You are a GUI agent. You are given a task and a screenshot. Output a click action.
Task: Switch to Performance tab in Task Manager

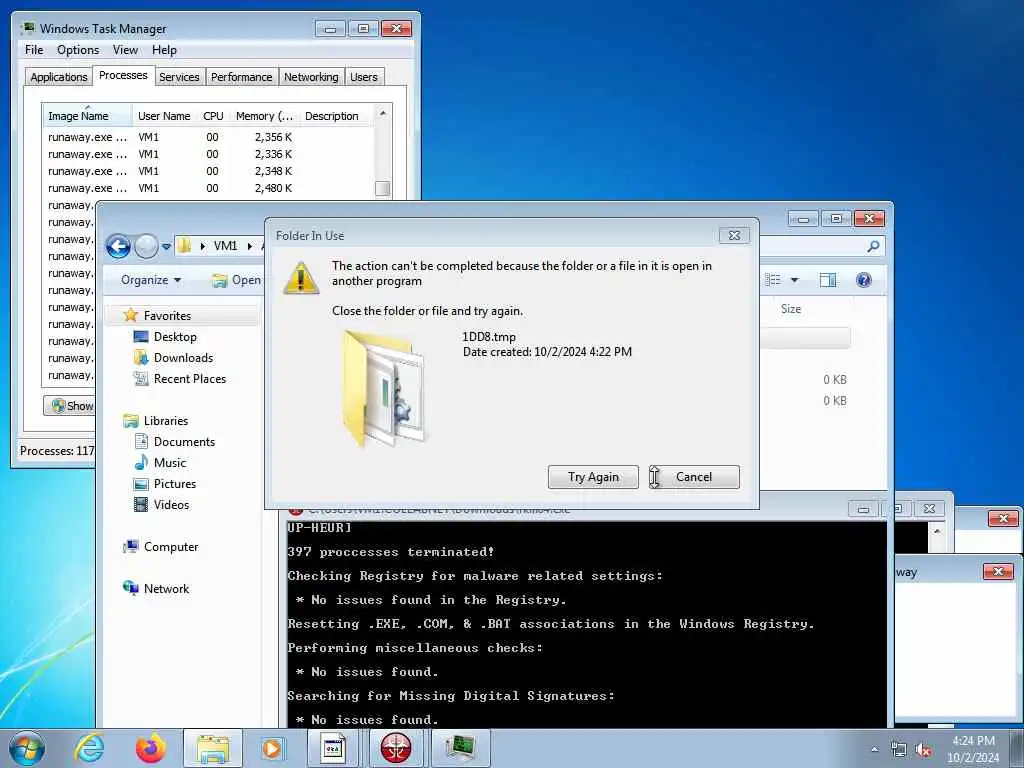(x=242, y=77)
